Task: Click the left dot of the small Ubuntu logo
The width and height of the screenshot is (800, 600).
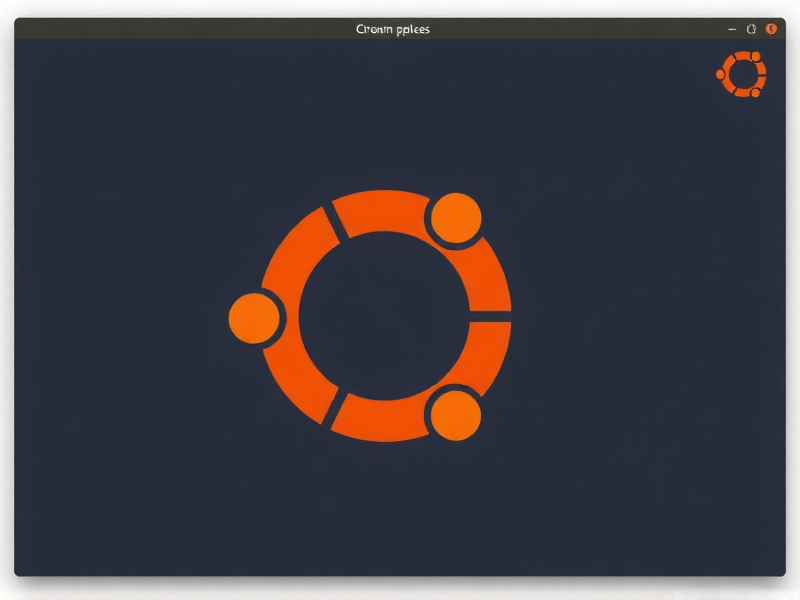Action: [x=721, y=74]
